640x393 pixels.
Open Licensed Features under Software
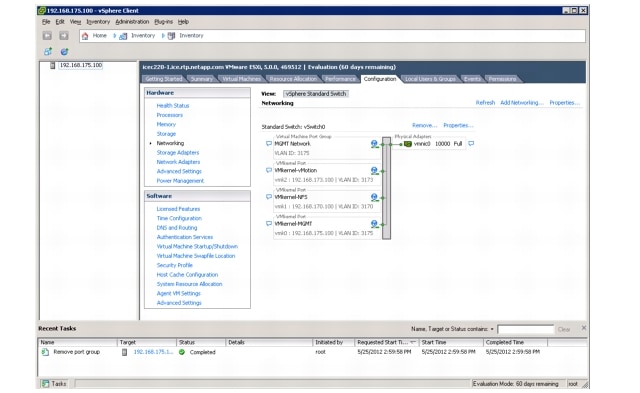point(178,209)
